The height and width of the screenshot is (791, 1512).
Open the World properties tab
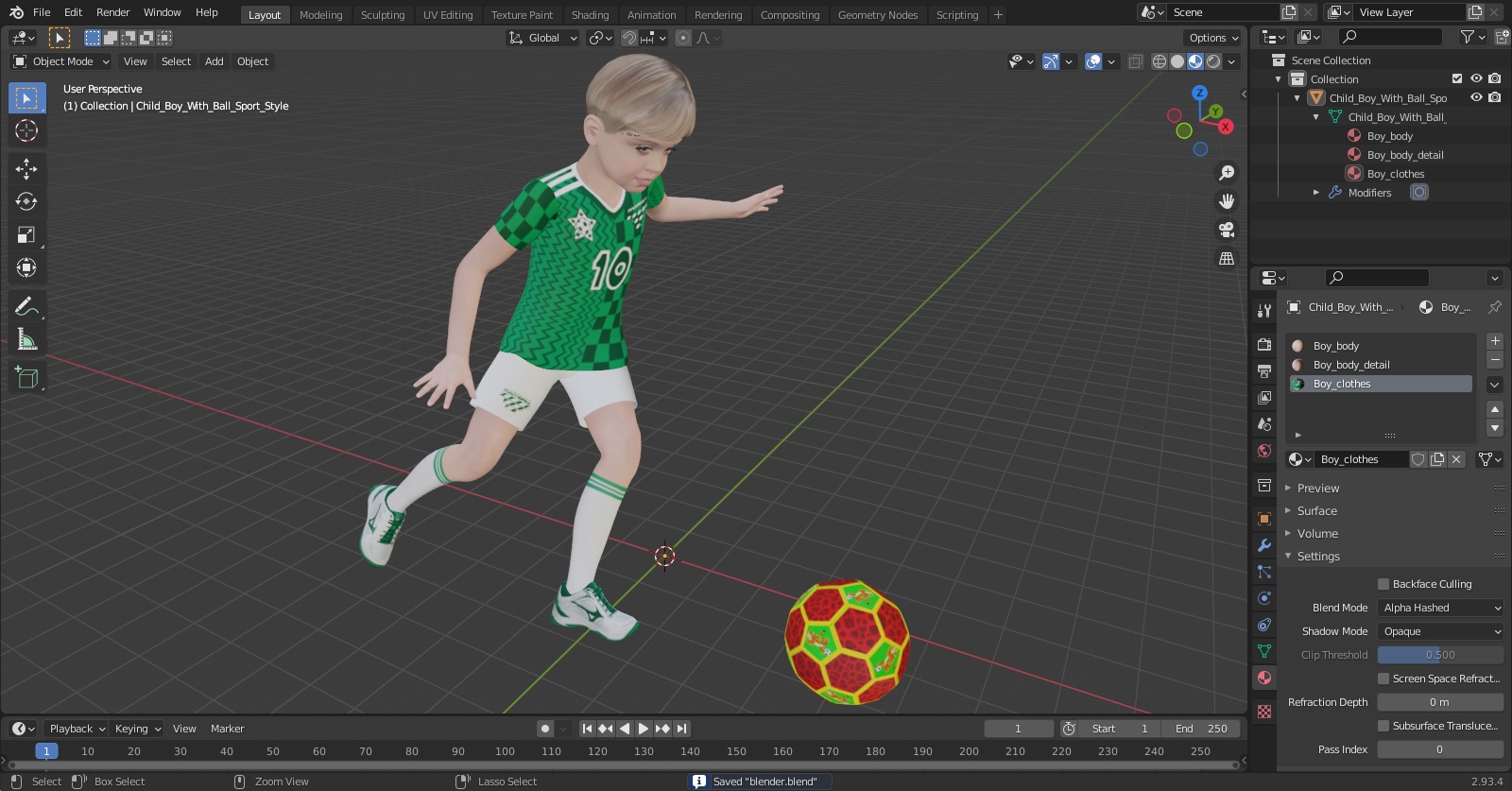(1264, 451)
